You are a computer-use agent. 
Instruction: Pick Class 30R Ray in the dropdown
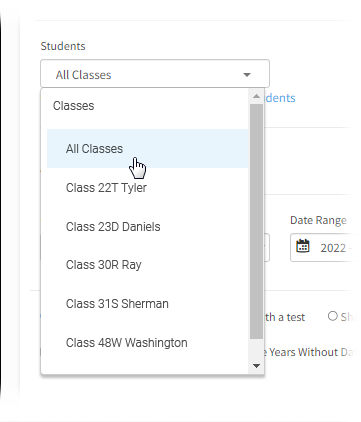[x=148, y=265]
